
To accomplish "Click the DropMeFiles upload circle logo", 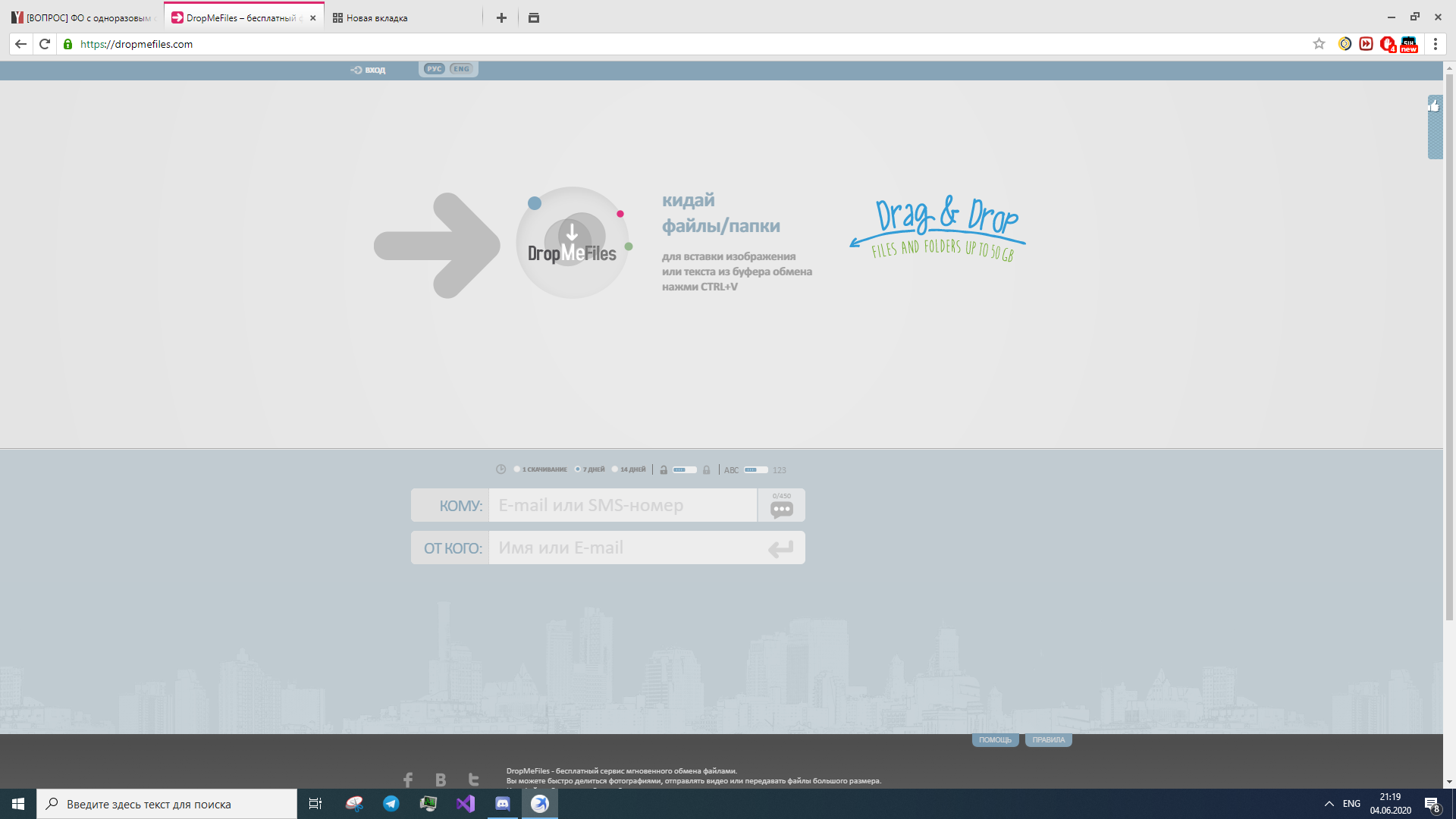I will [573, 243].
